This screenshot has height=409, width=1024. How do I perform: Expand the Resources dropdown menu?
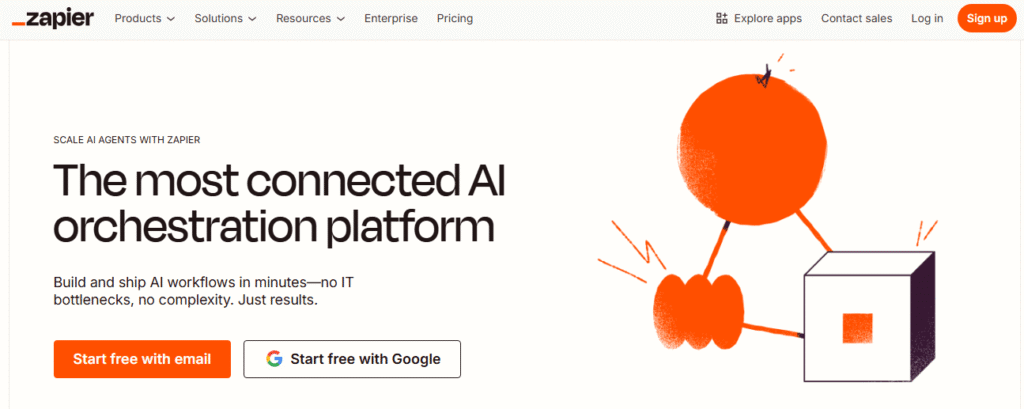[x=310, y=18]
